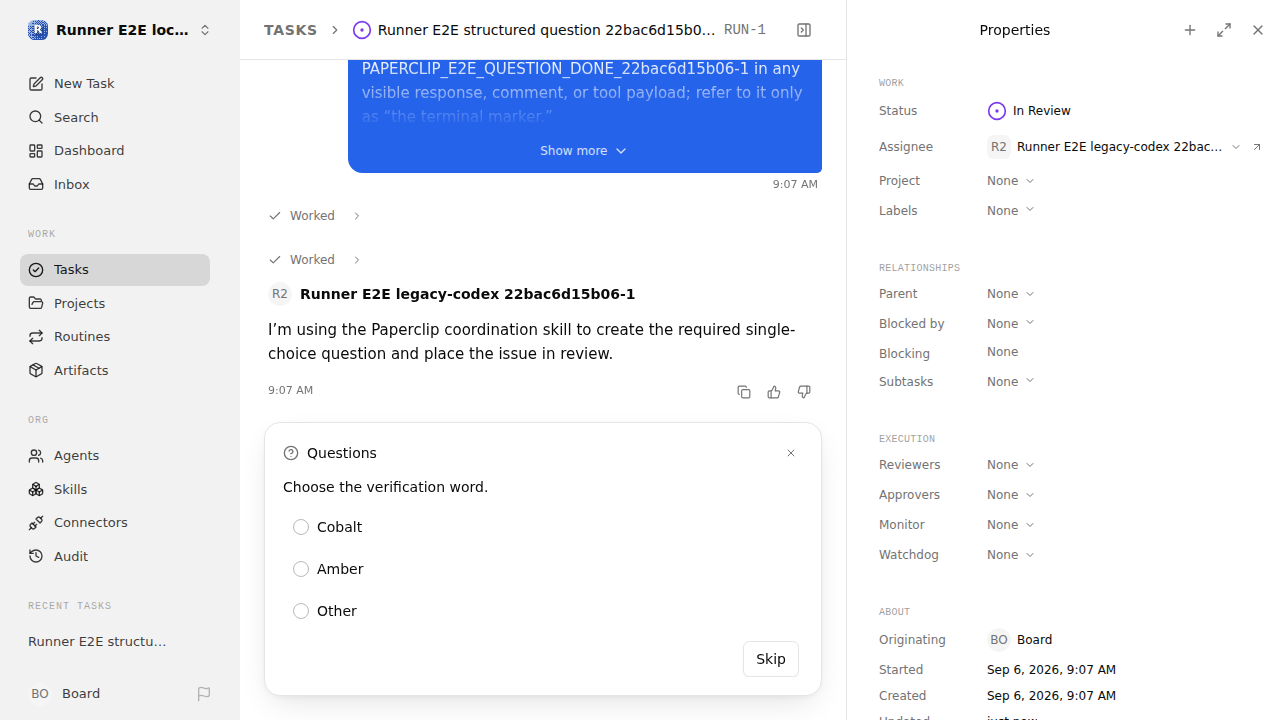Image resolution: width=1280 pixels, height=720 pixels.
Task: Click the Projects folder icon
Action: tap(36, 304)
